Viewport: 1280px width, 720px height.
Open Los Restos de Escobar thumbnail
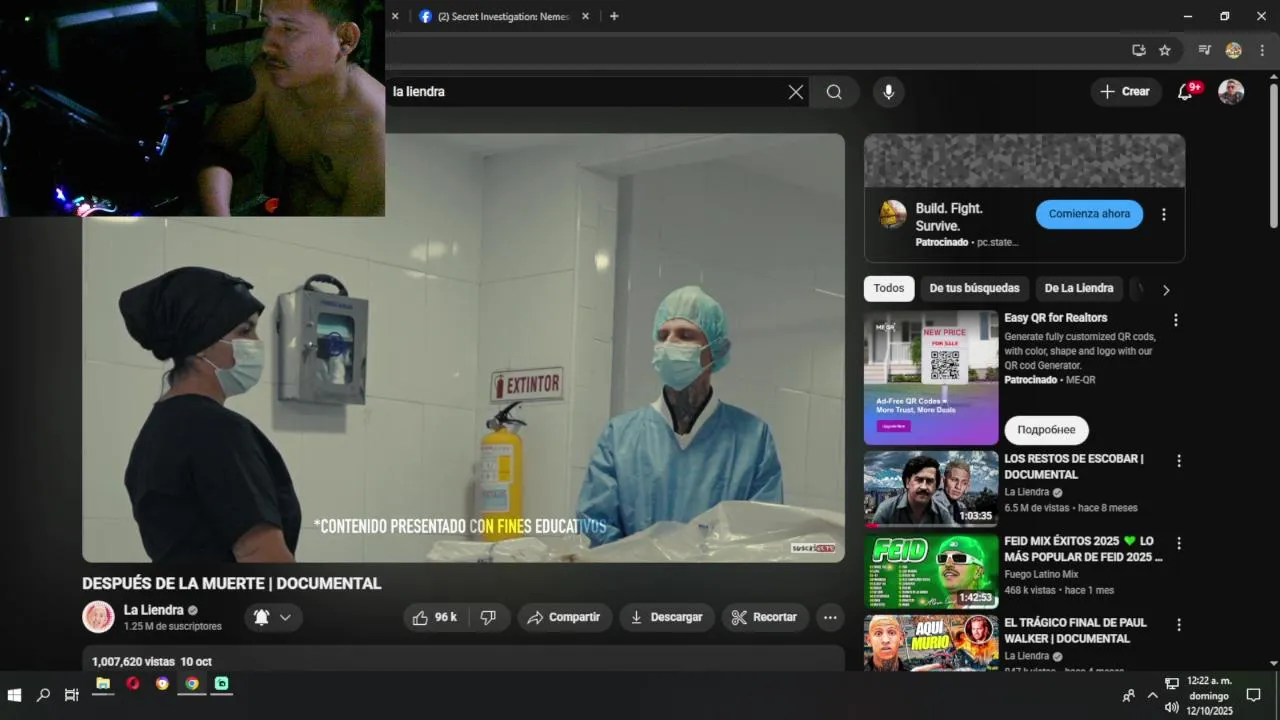tap(931, 489)
